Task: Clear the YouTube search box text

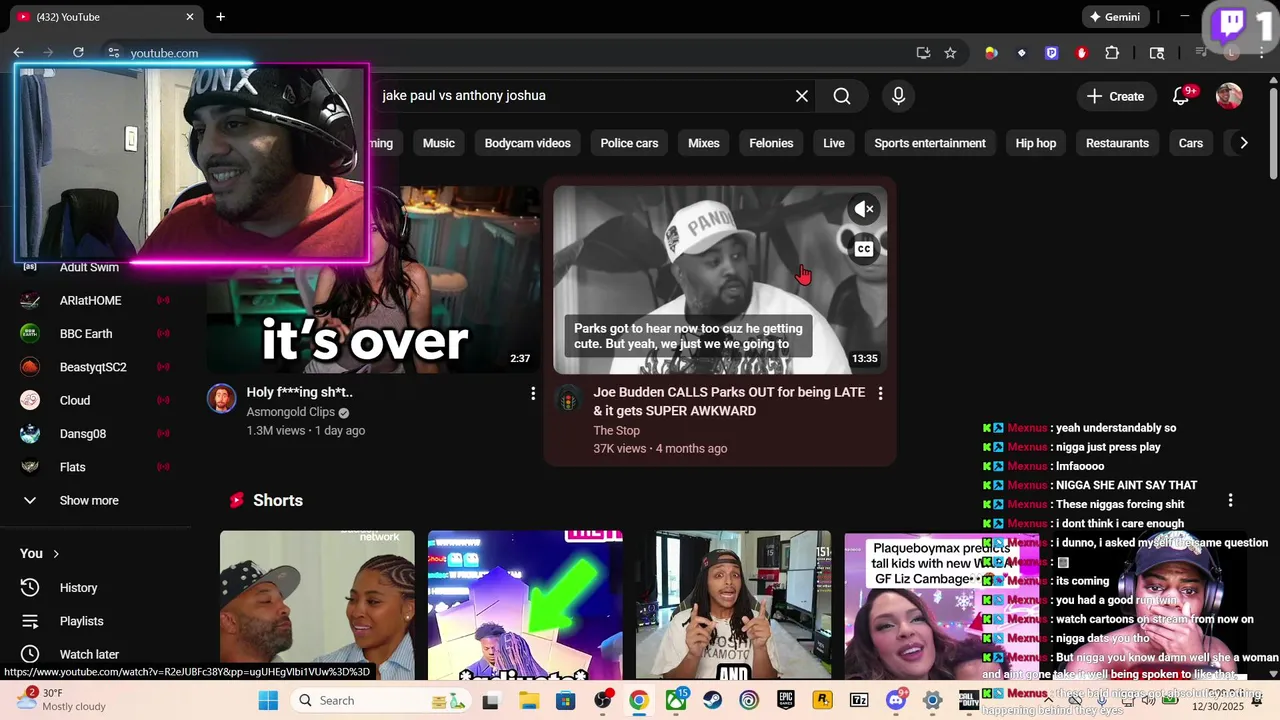Action: coord(801,96)
